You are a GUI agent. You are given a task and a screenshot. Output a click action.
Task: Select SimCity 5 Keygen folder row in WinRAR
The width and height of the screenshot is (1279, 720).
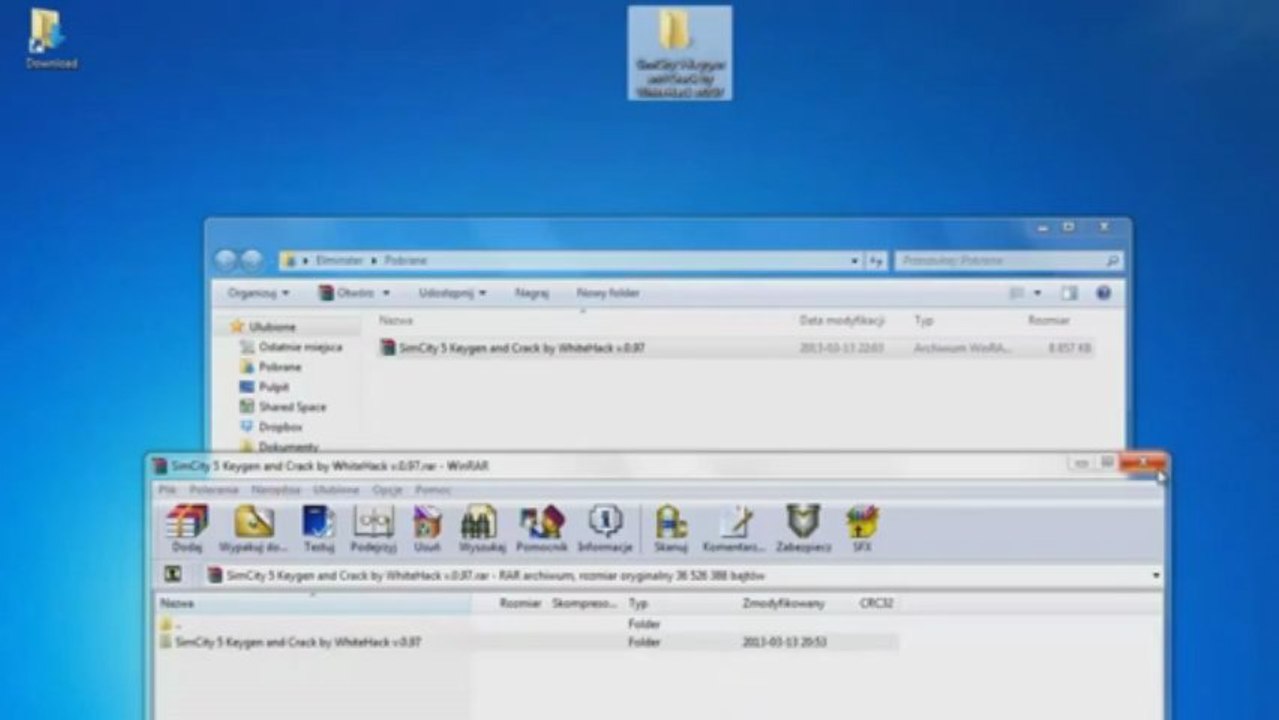pyautogui.click(x=528, y=642)
